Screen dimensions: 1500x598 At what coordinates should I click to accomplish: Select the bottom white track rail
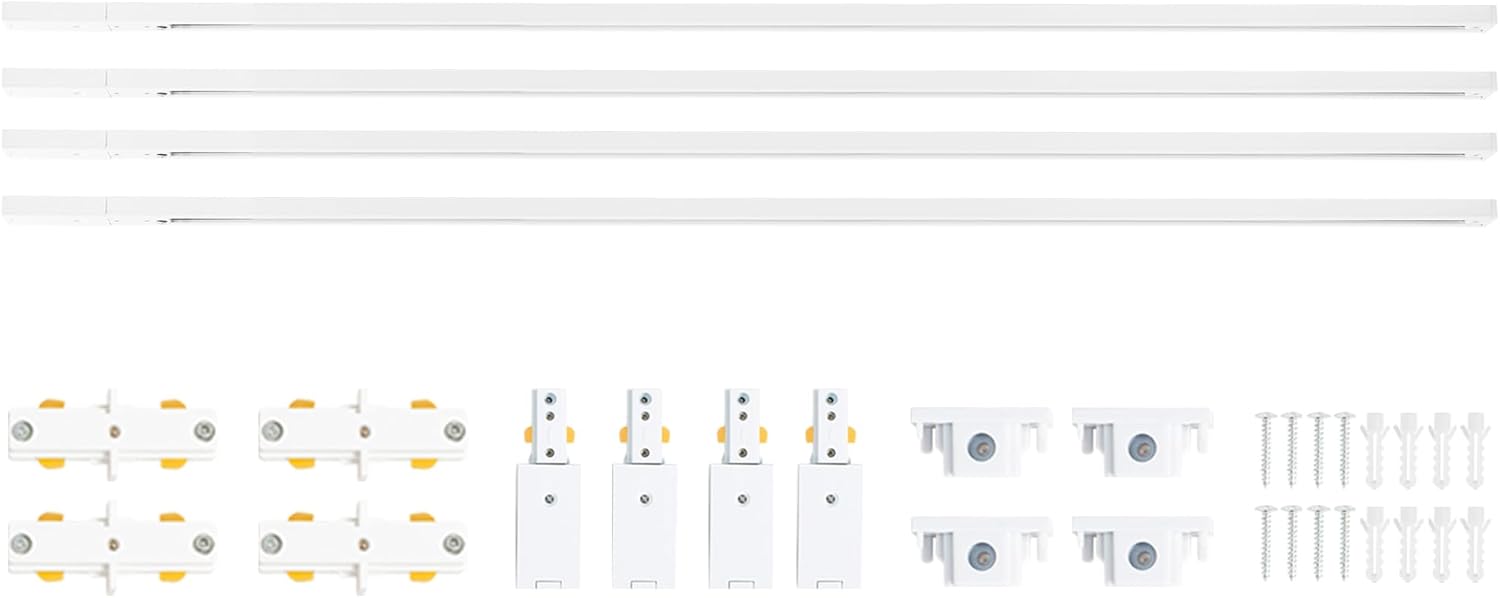pos(750,210)
